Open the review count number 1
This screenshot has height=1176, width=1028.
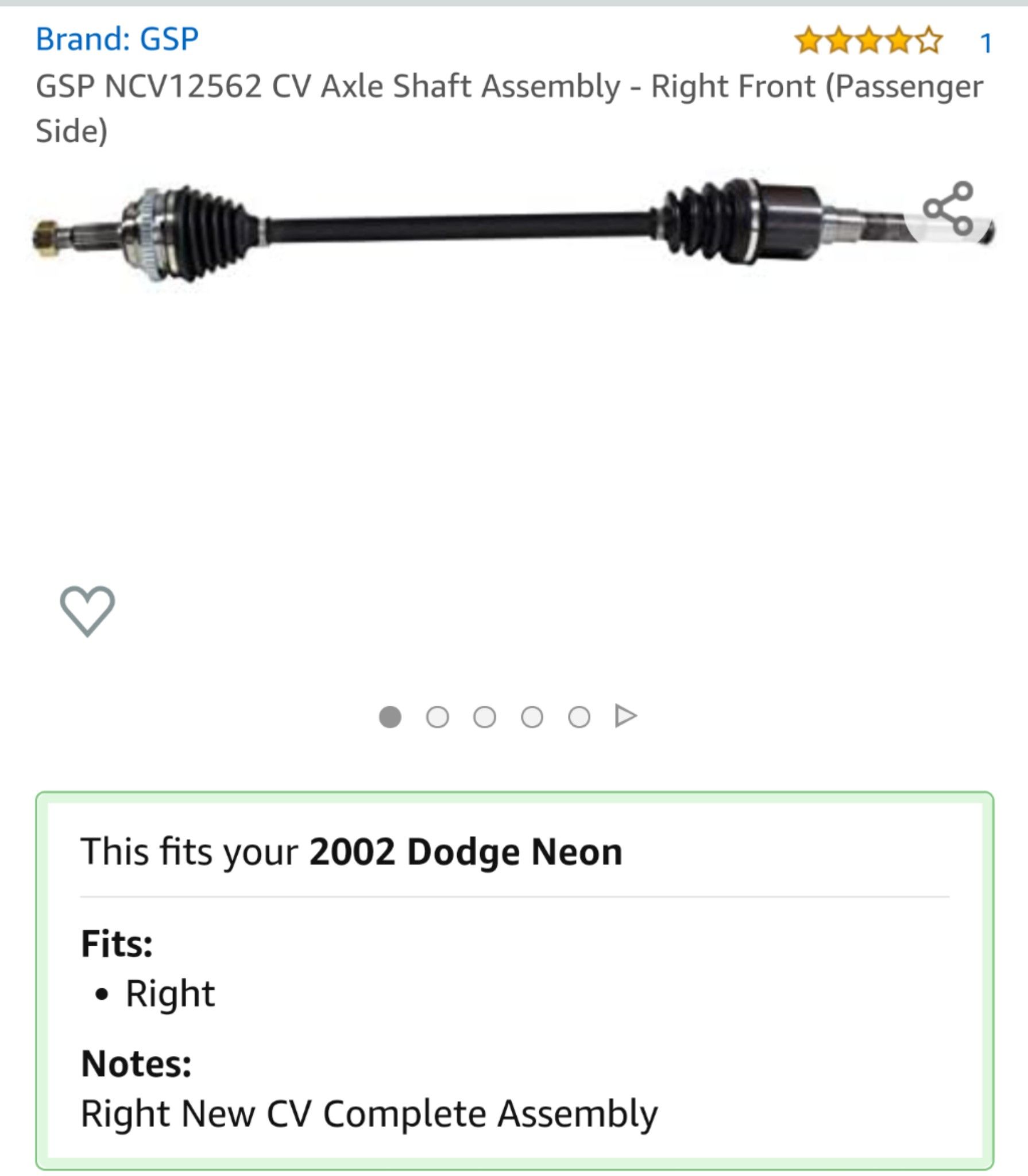point(986,43)
